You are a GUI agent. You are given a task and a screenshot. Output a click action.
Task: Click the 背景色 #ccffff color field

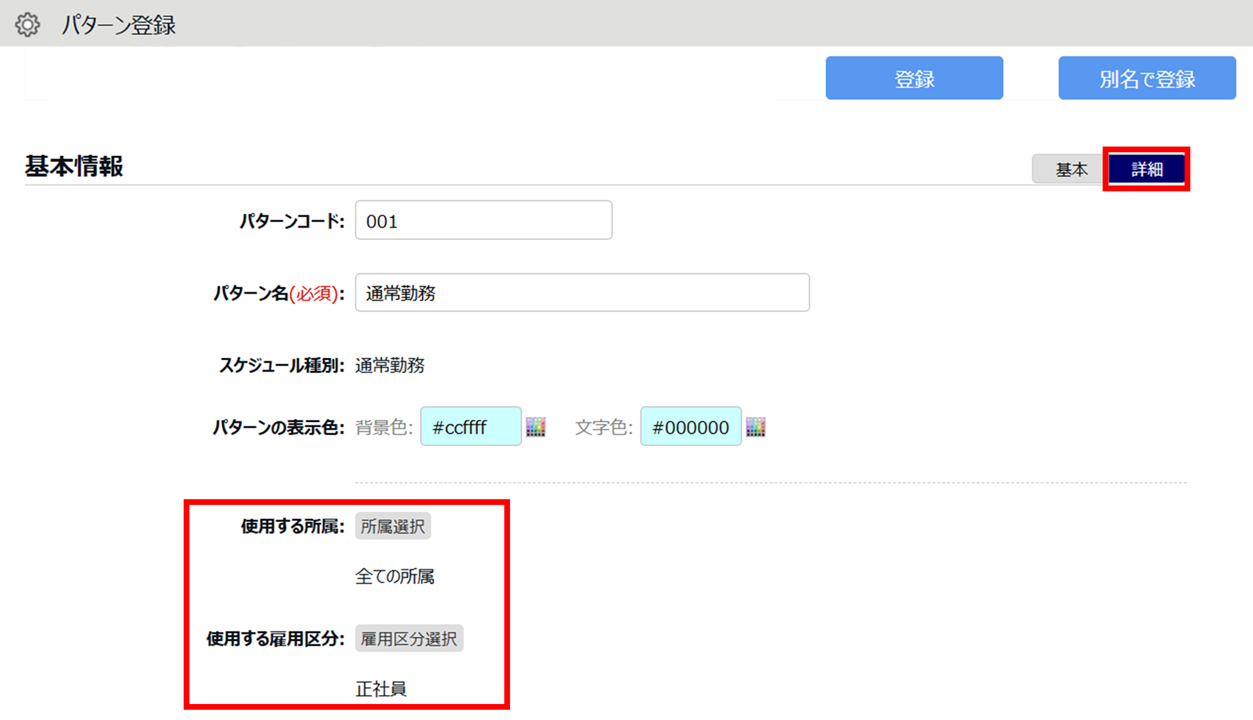pos(470,427)
